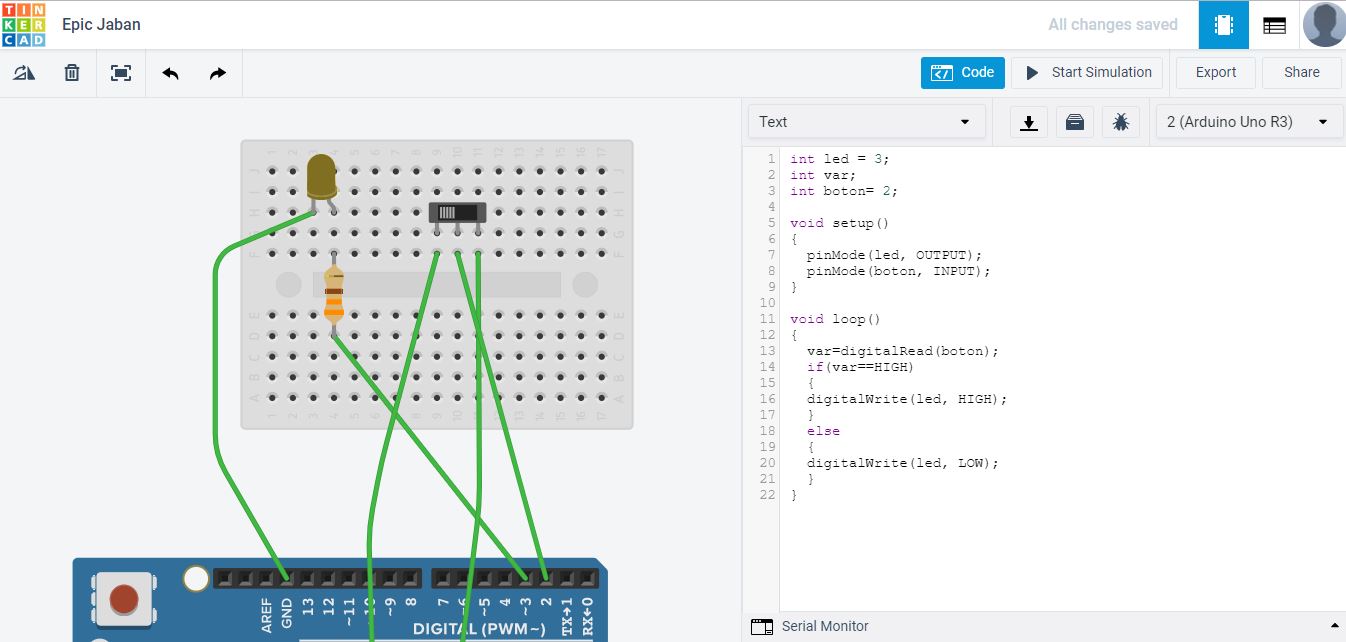Click the Share button
This screenshot has height=642, width=1346.
click(x=1302, y=72)
